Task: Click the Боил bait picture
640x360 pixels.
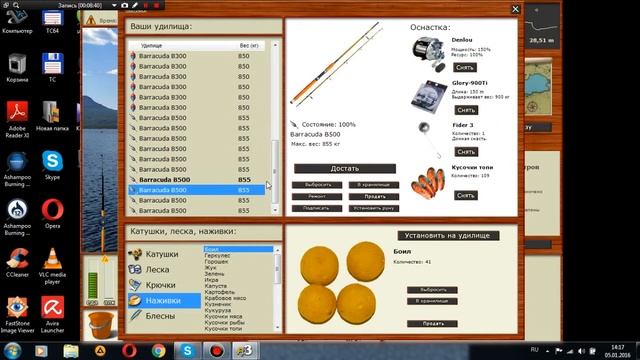Action: pos(341,283)
